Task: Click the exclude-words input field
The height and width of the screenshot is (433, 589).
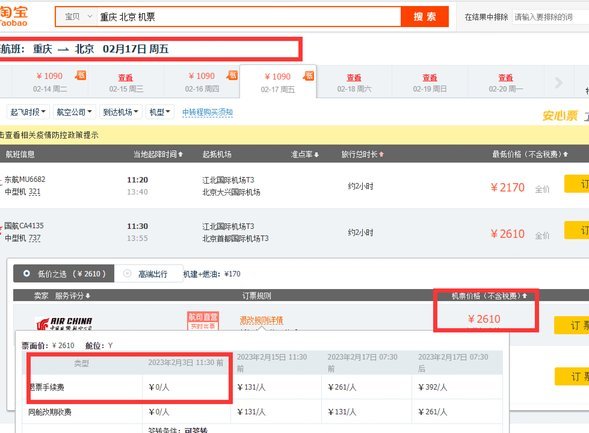Action: coord(551,17)
